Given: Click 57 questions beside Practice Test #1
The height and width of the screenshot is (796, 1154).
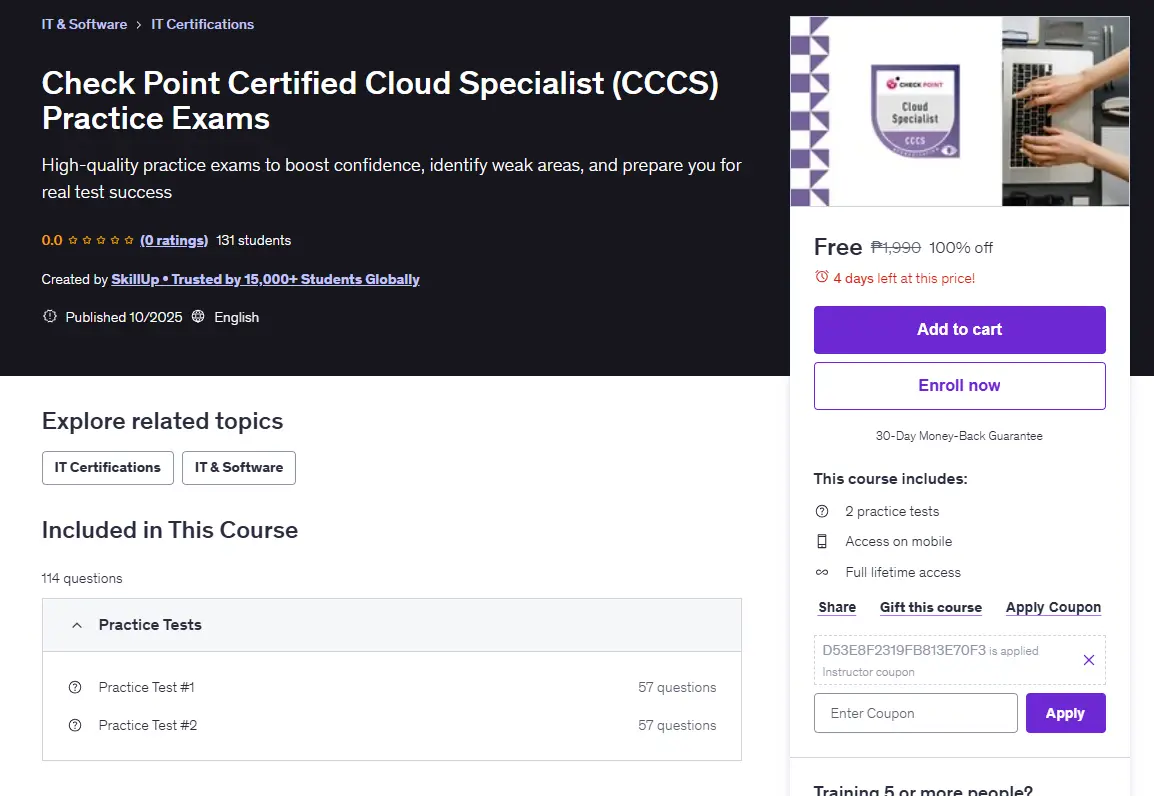Looking at the screenshot, I should [x=677, y=687].
